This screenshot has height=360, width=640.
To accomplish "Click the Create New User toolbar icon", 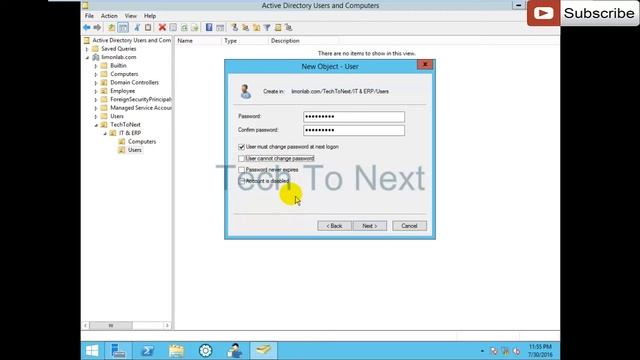I will tap(234, 27).
